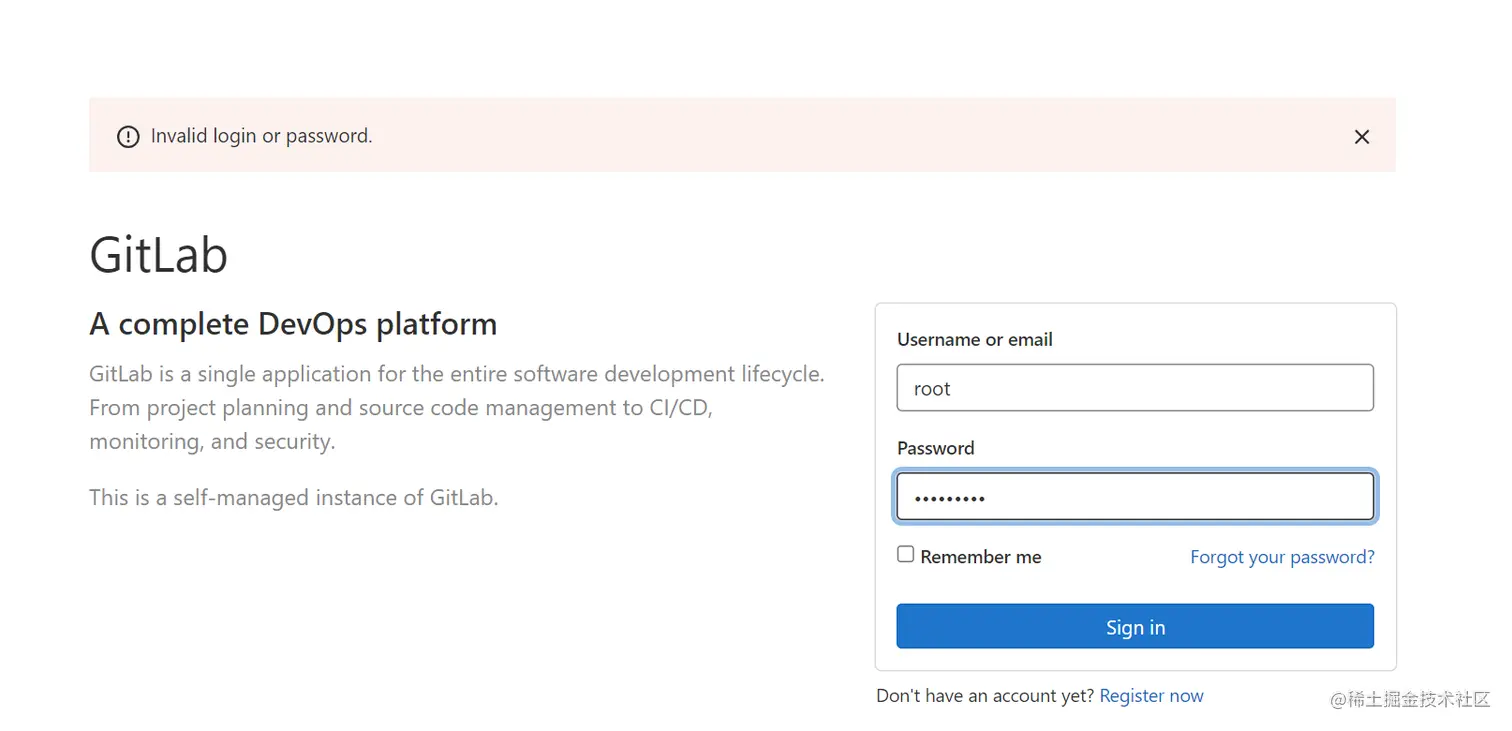Focus the masked password input field
The width and height of the screenshot is (1512, 731).
coord(1135,497)
